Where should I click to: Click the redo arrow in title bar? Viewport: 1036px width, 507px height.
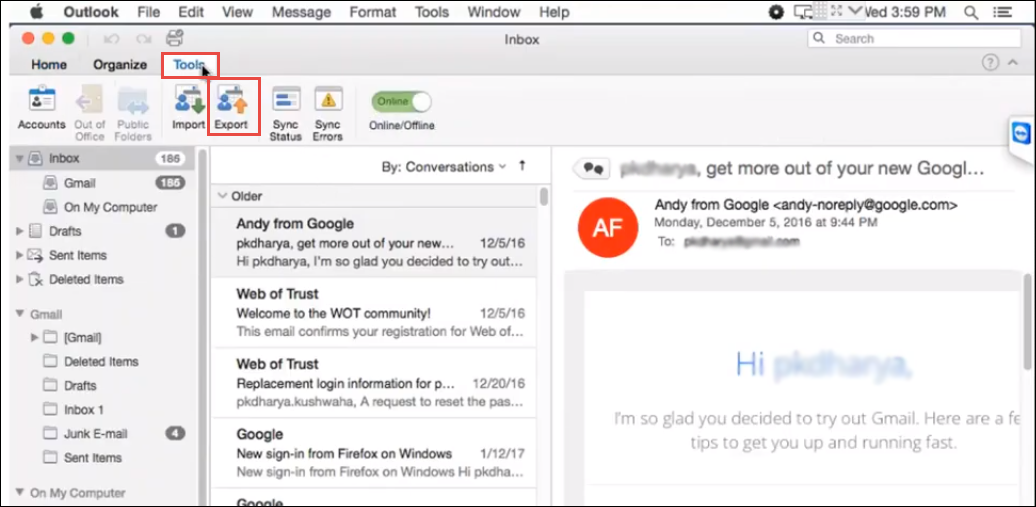(x=144, y=38)
